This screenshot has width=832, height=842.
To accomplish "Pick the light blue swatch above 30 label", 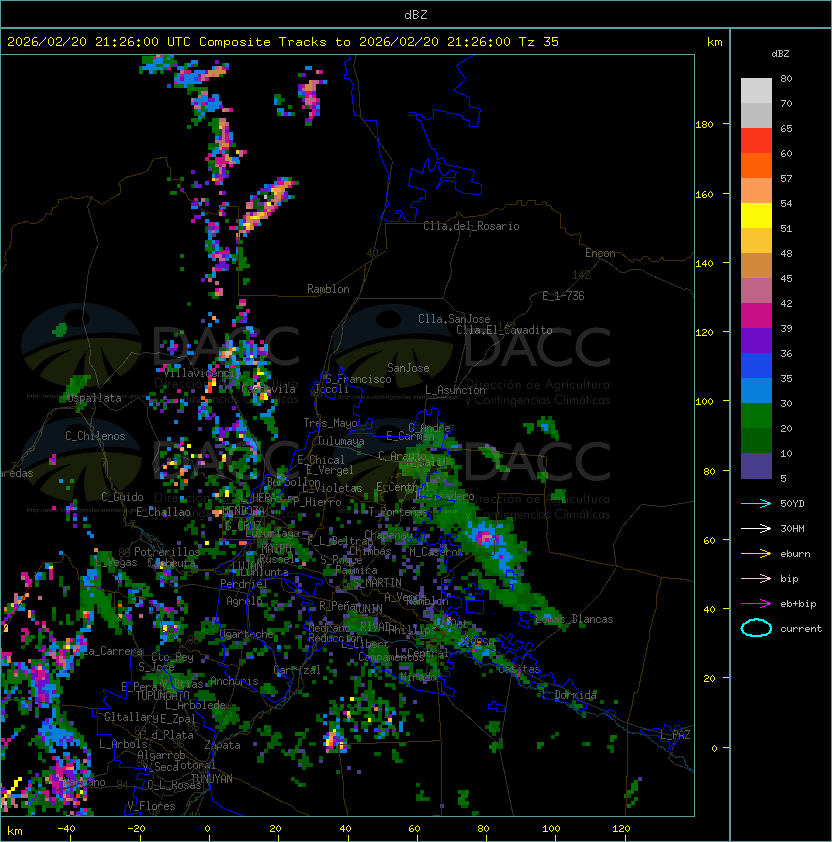I will (756, 390).
